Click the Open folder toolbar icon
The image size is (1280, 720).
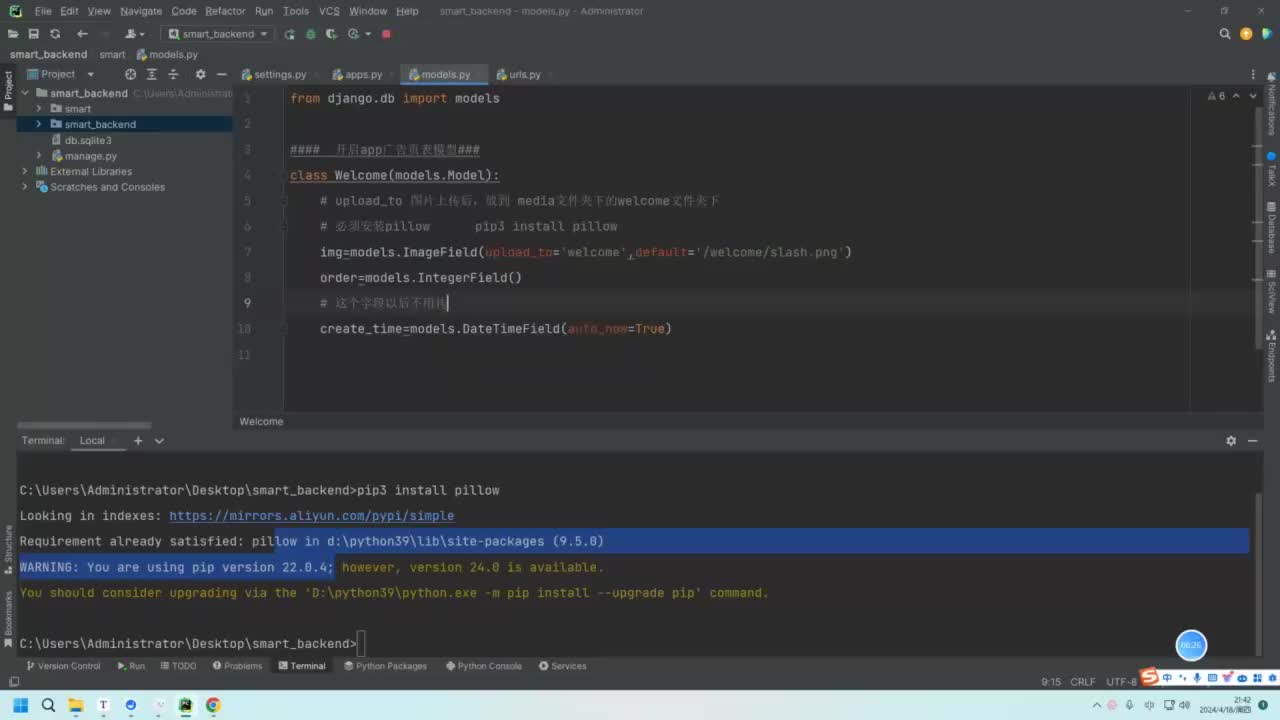tap(13, 34)
